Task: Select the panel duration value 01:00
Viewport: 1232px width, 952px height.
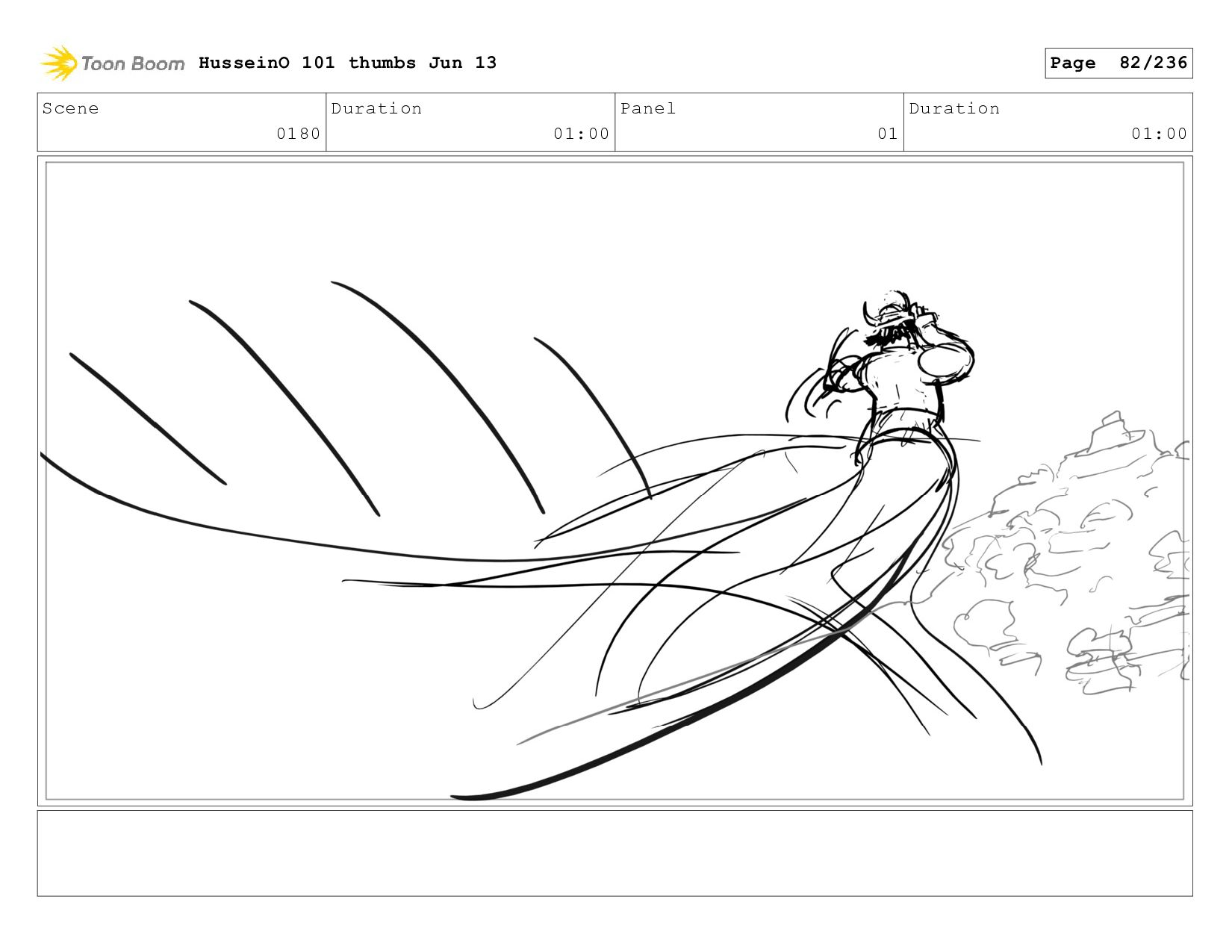Action: pos(1159,134)
